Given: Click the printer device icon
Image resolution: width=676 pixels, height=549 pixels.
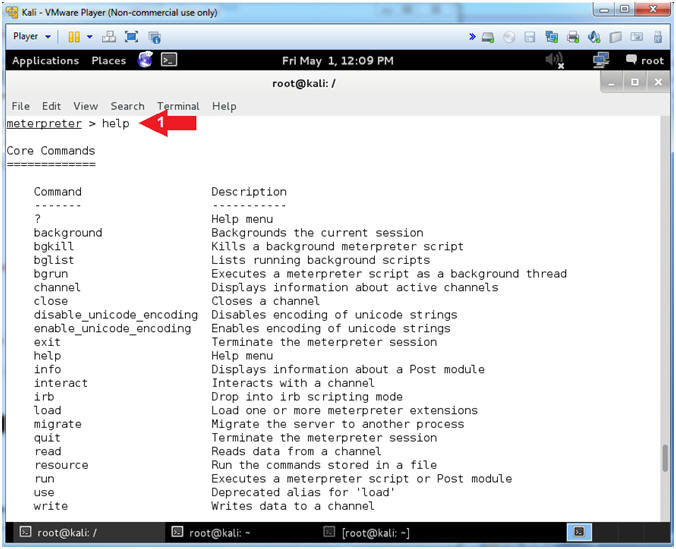Looking at the screenshot, I should coord(573,38).
